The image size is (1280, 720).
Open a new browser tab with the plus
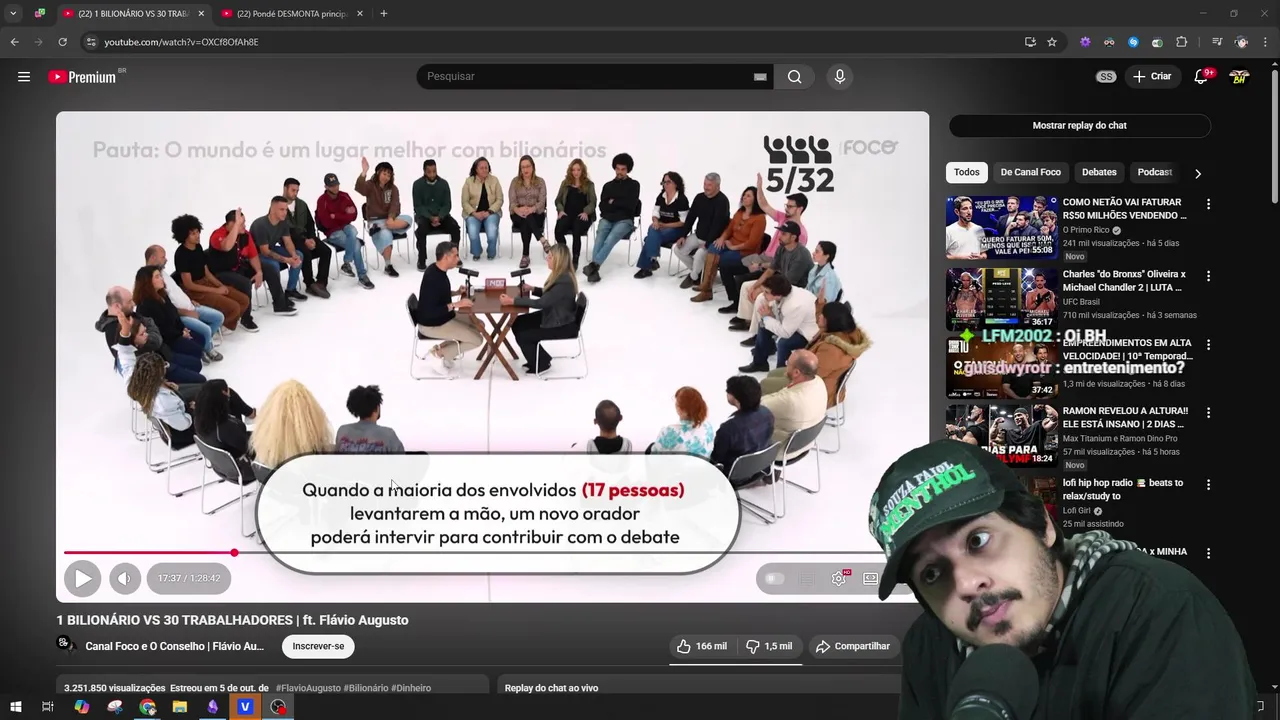(384, 14)
